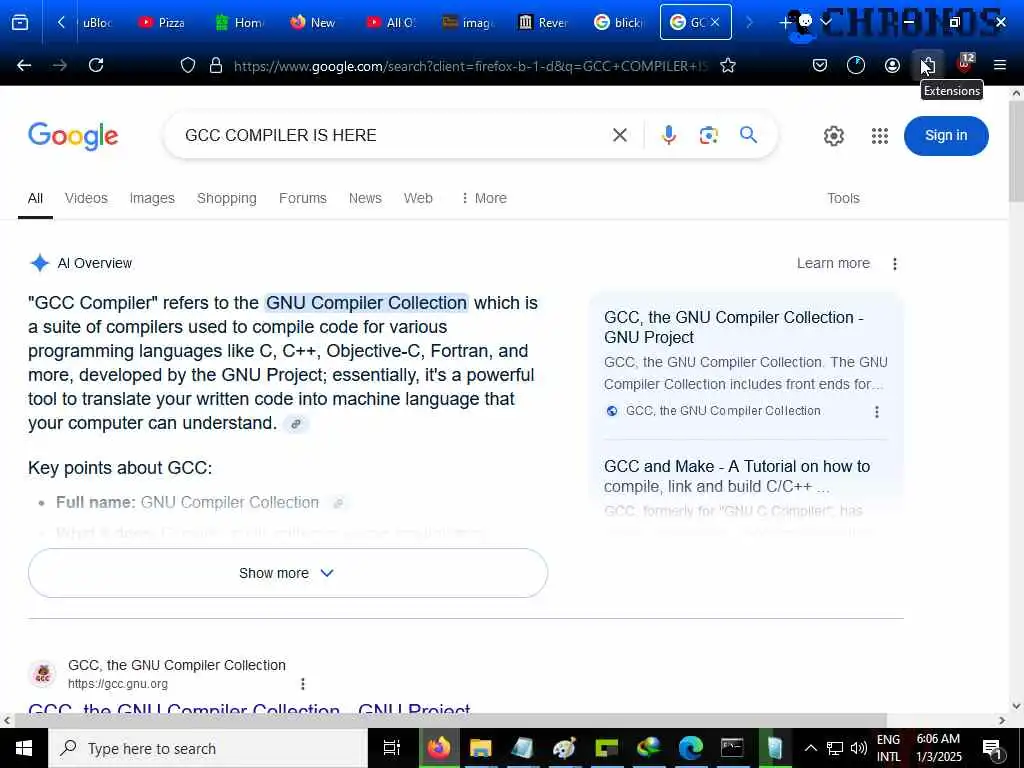Open File Explorer from the taskbar
Screen dimensions: 1024x768
pos(480,748)
